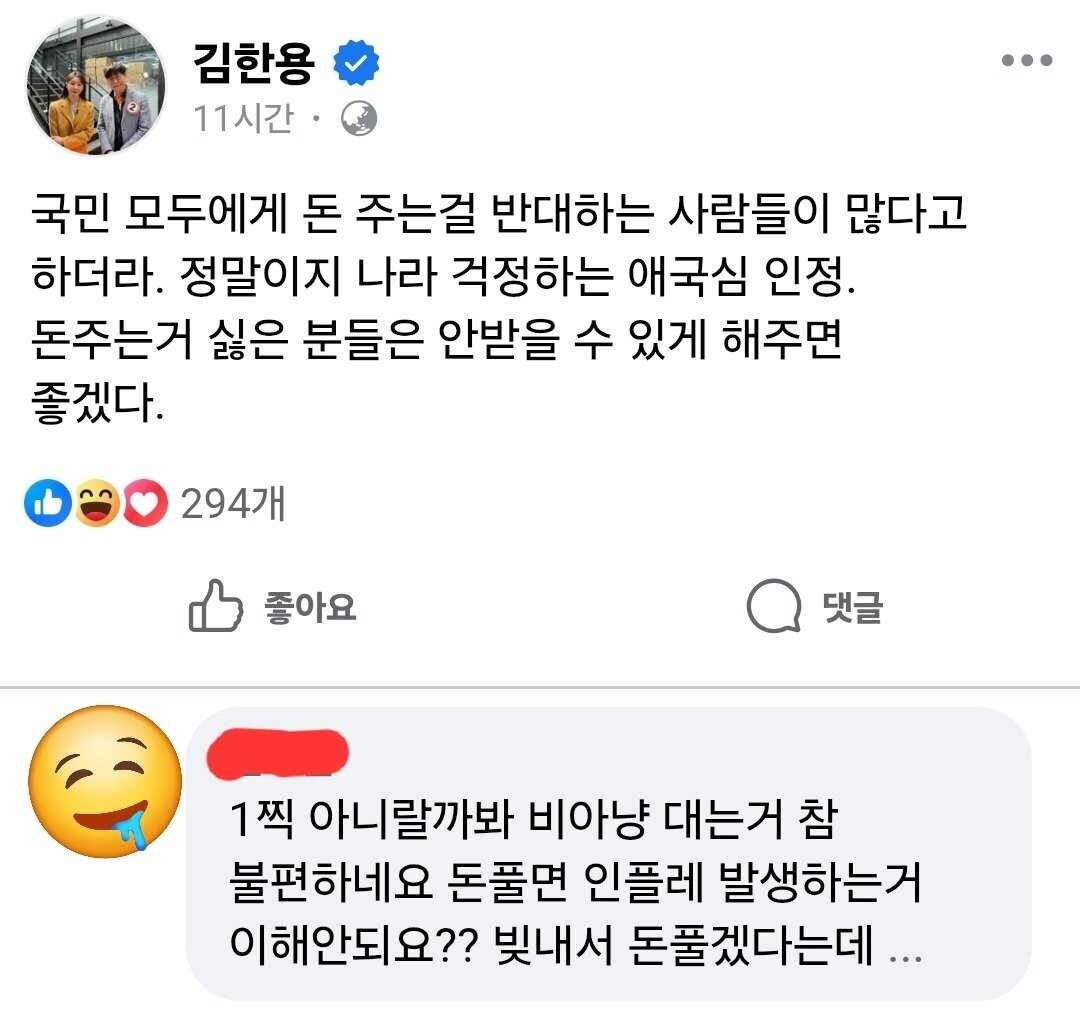Tap the 댓글 button label

[x=852, y=607]
